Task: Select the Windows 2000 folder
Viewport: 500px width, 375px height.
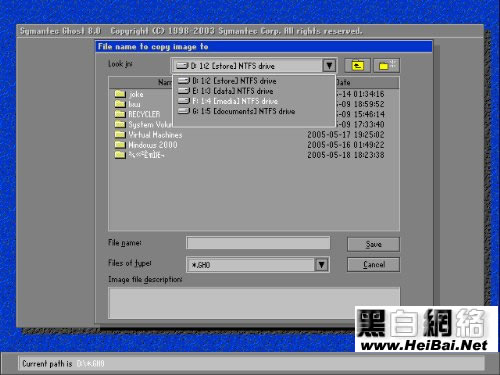Action: (x=146, y=145)
